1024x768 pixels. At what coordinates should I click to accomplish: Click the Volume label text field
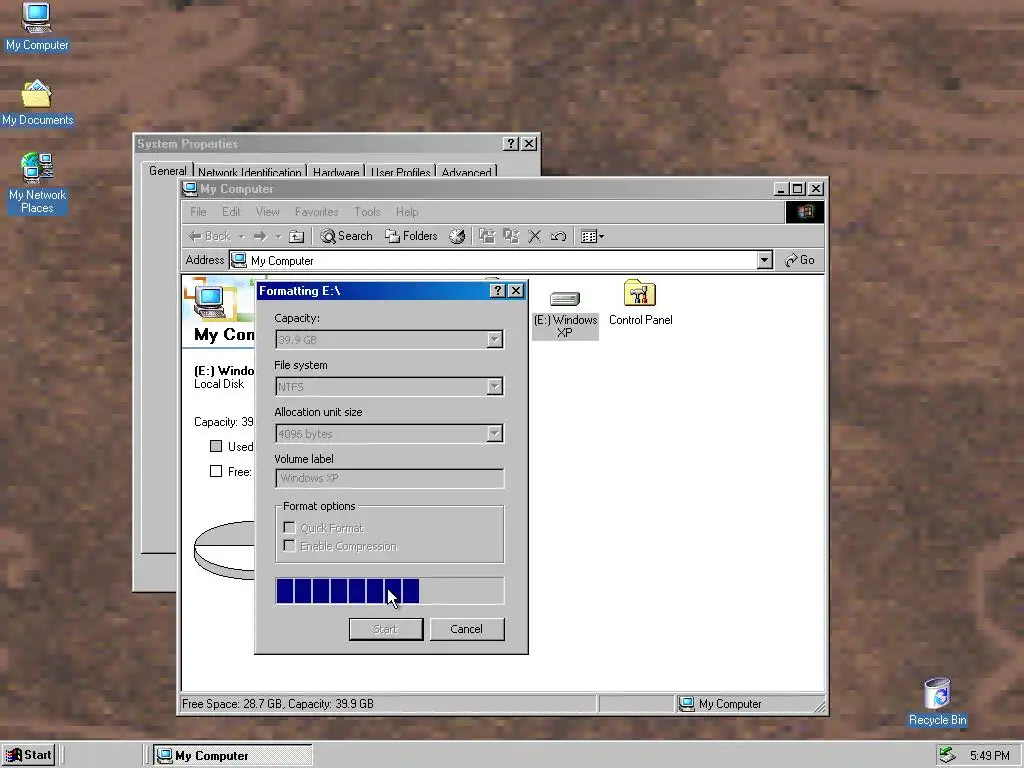[389, 478]
